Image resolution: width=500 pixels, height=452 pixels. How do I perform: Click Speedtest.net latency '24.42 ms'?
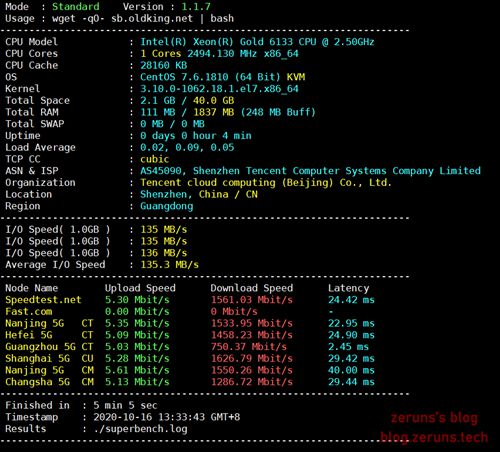(x=351, y=300)
